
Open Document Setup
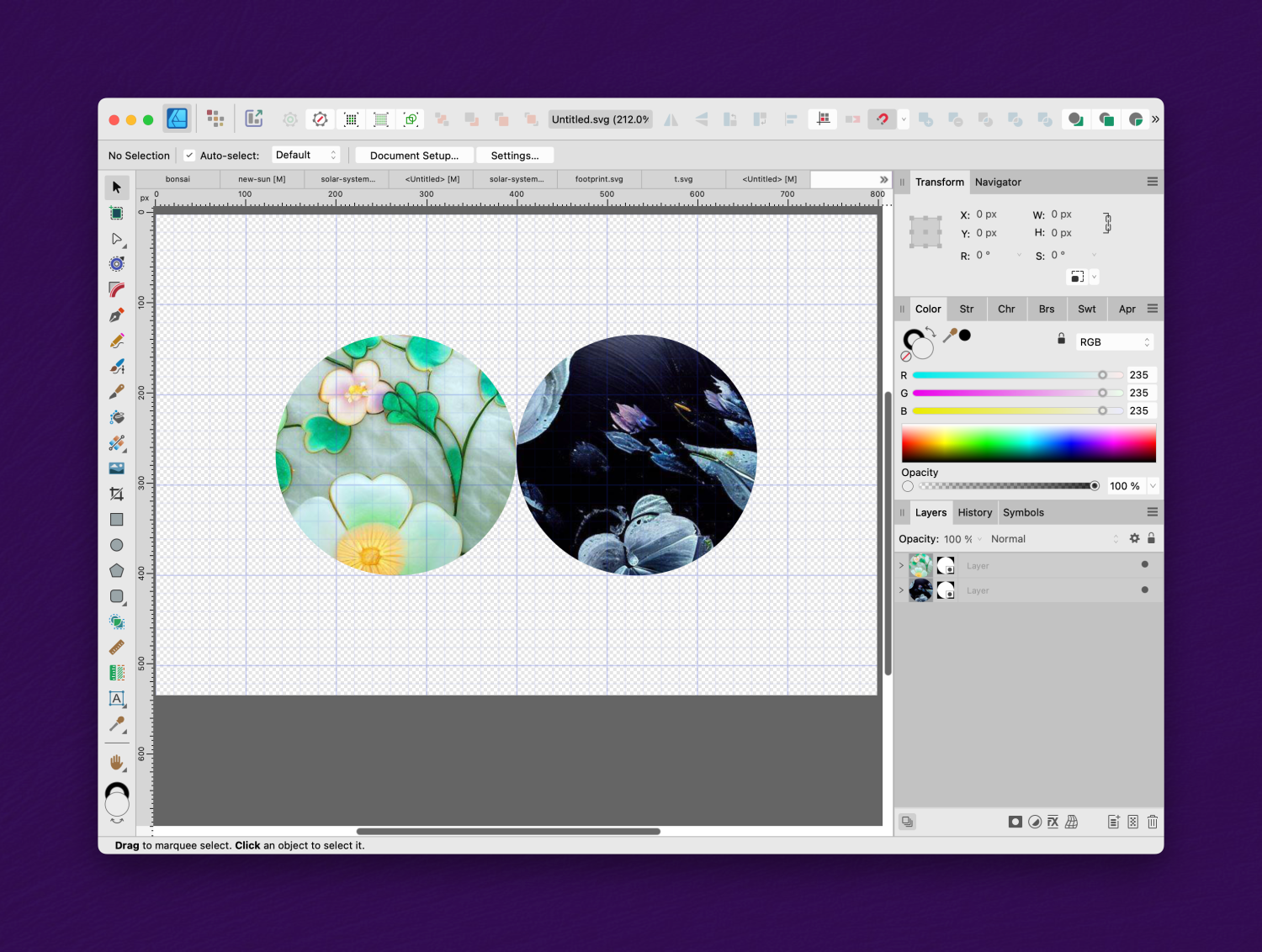click(x=413, y=155)
